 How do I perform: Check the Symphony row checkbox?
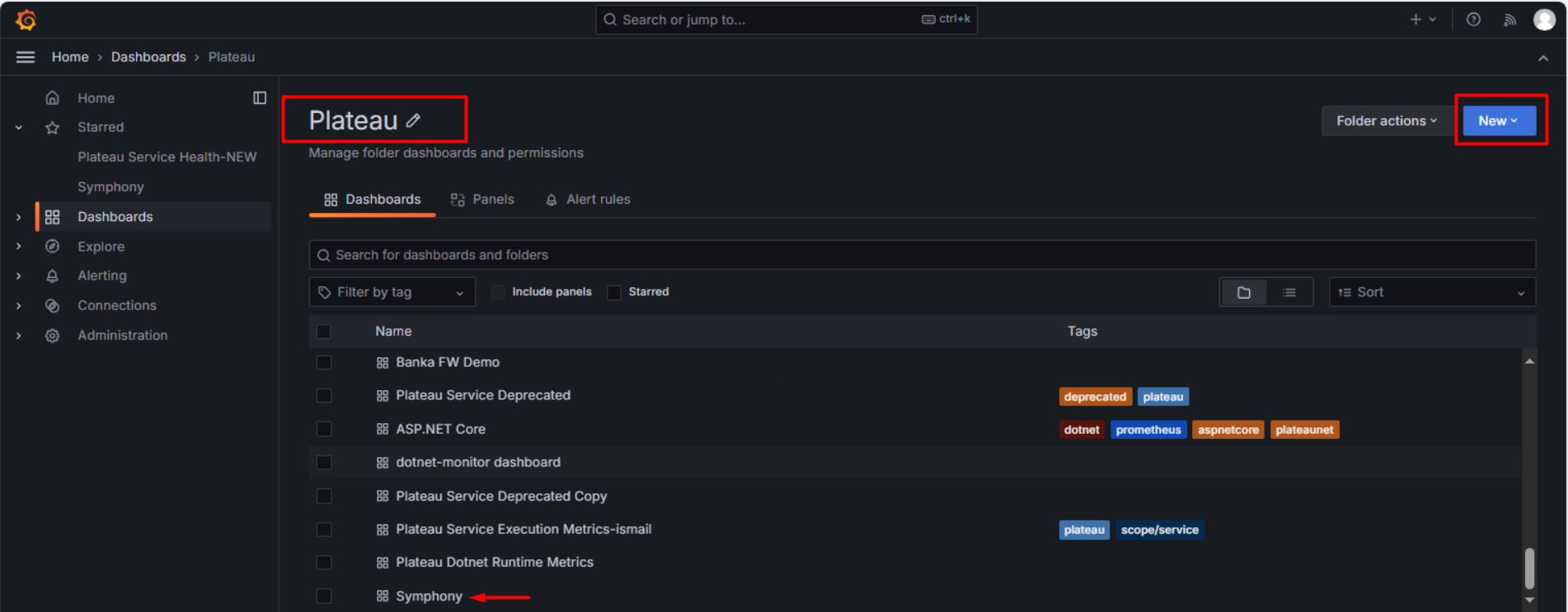click(324, 596)
